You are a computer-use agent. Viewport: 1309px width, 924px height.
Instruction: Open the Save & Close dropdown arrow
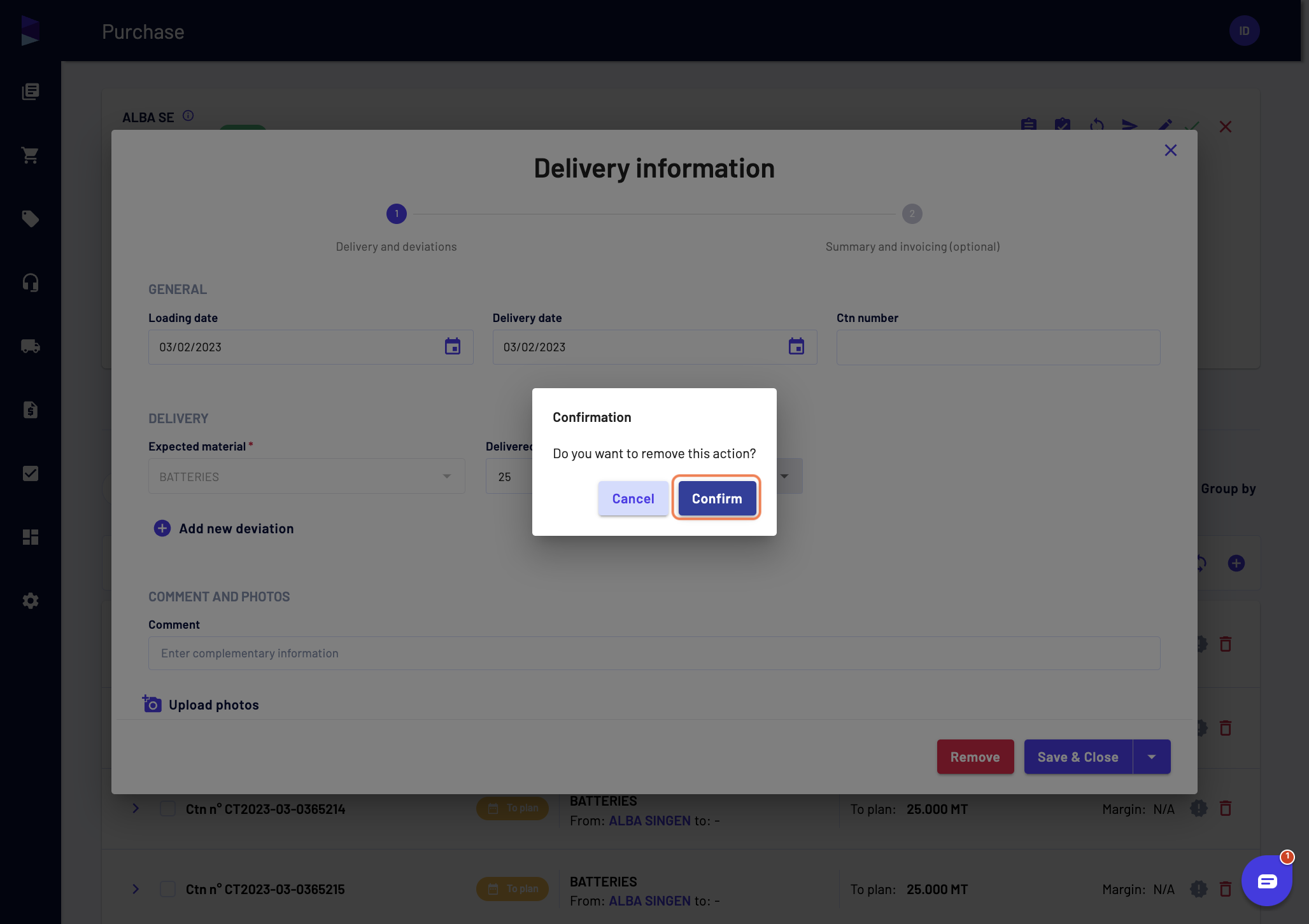(1151, 757)
